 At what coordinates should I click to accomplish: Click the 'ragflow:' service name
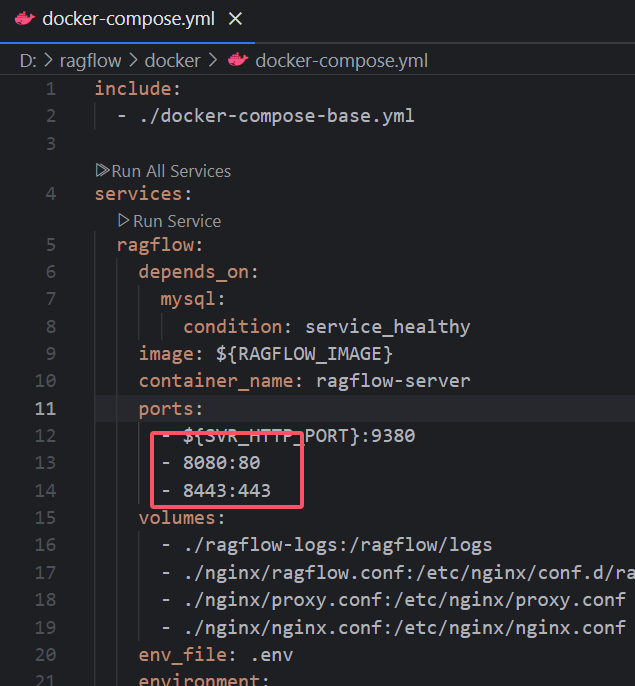click(x=160, y=245)
